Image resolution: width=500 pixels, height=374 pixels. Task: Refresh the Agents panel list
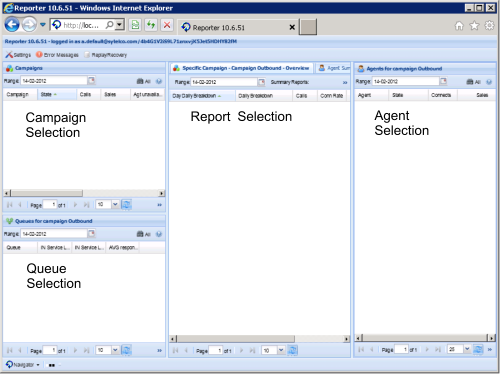click(478, 349)
